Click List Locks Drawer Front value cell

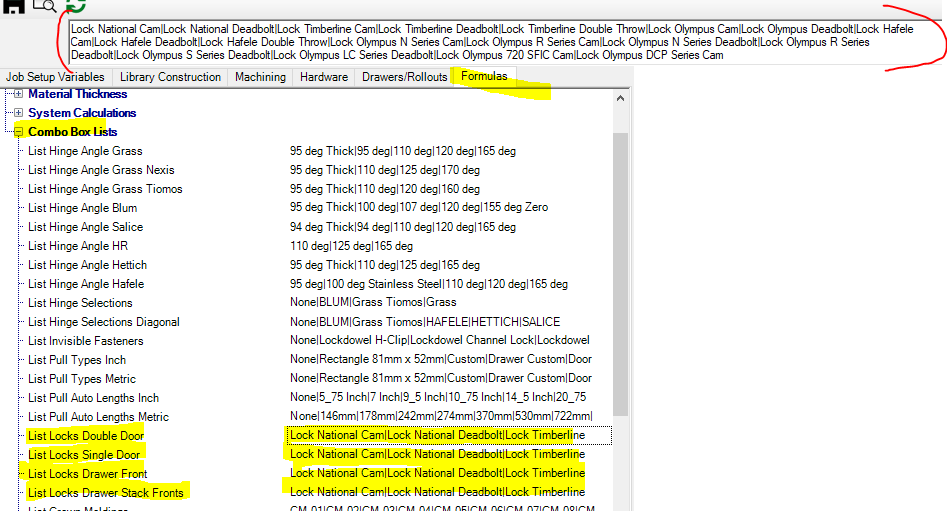click(437, 473)
